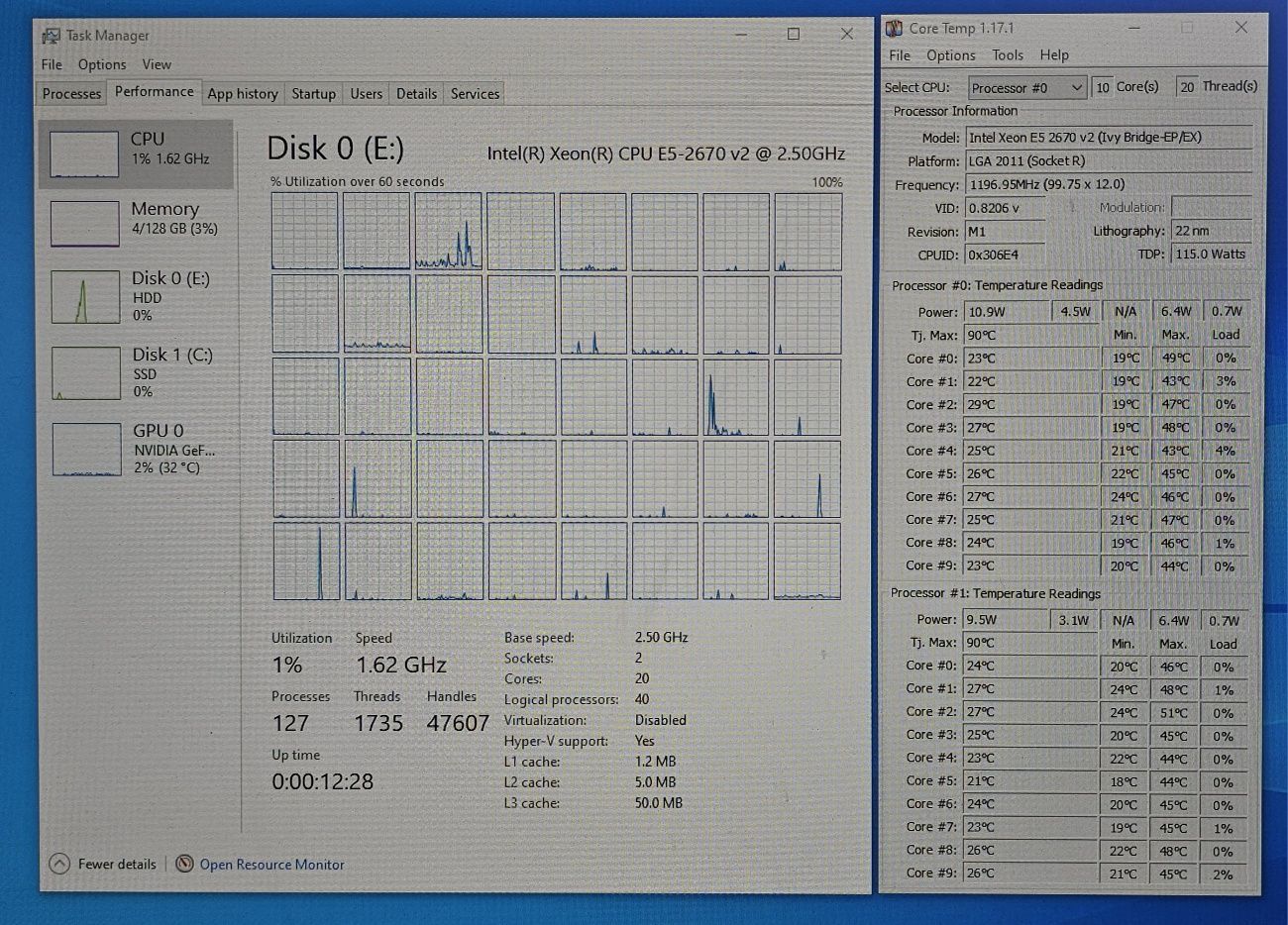Screen dimensions: 1288x925
Task: Click the 1.62 GHz speed value
Action: (x=401, y=666)
